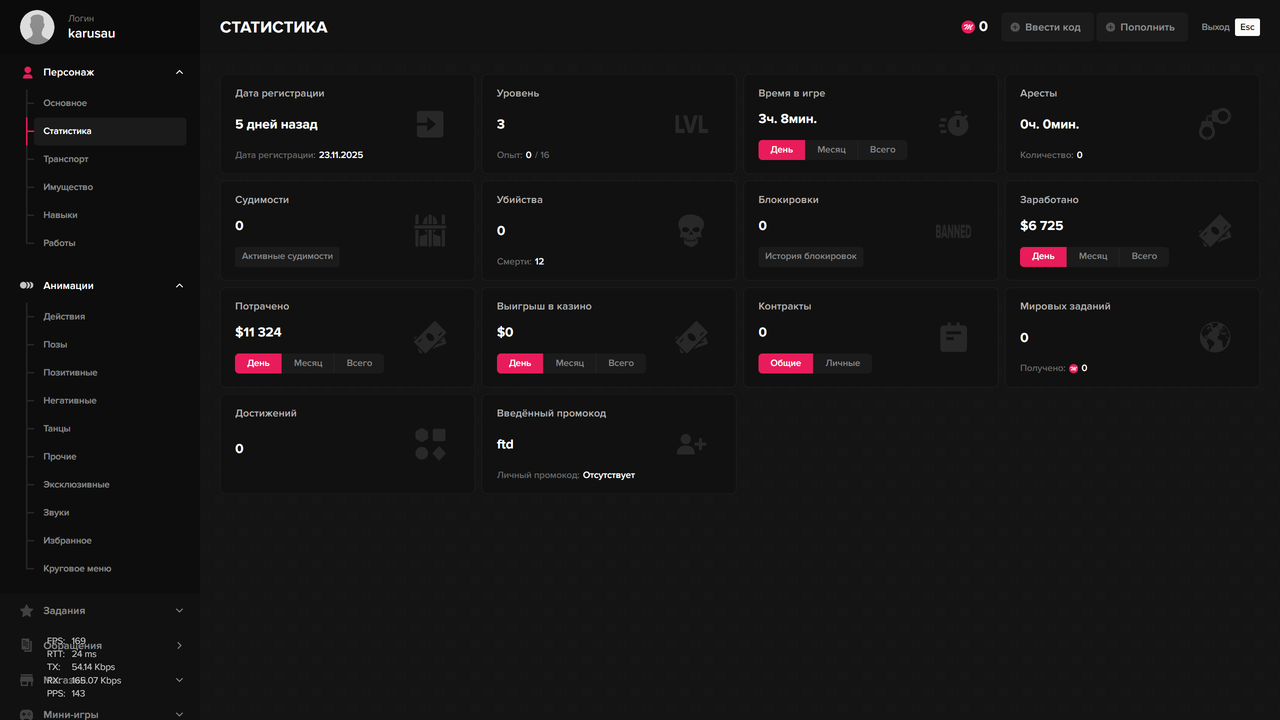Image resolution: width=1280 pixels, height=720 pixels.
Task: Select Всего in the Заработано card
Action: [1144, 257]
